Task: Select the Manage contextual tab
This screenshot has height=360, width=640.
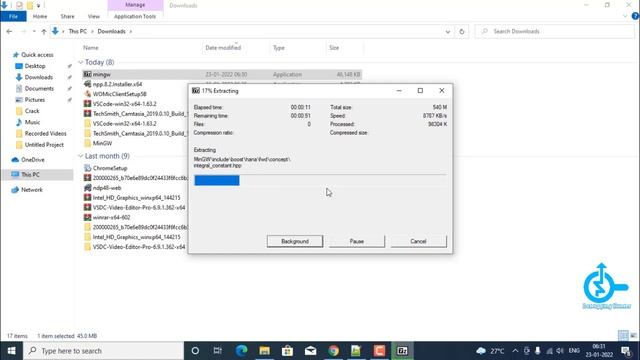Action: [x=135, y=5]
